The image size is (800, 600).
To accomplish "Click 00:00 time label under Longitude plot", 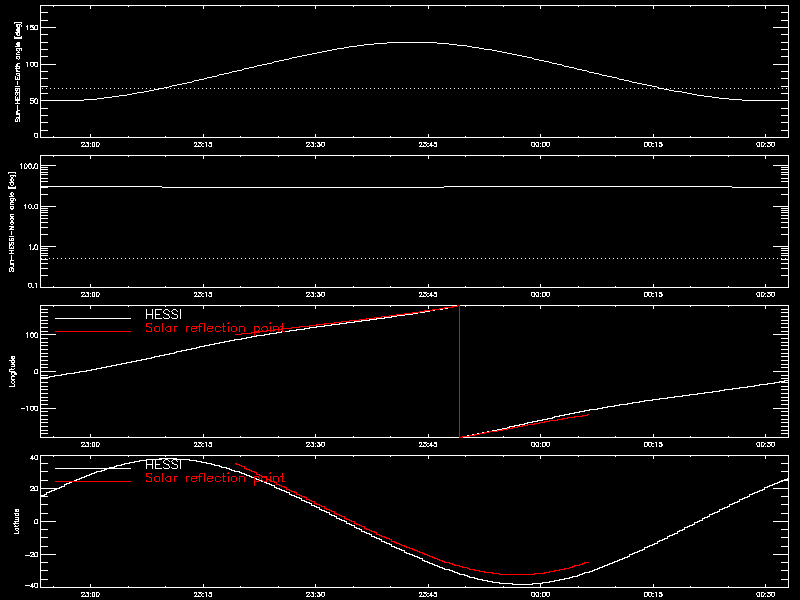I will click(540, 445).
